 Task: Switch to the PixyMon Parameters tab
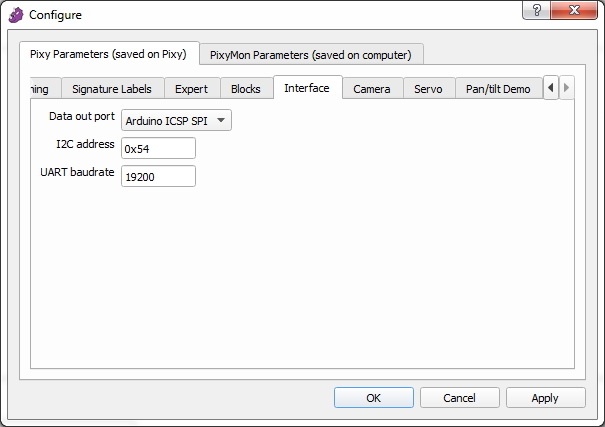[310, 54]
